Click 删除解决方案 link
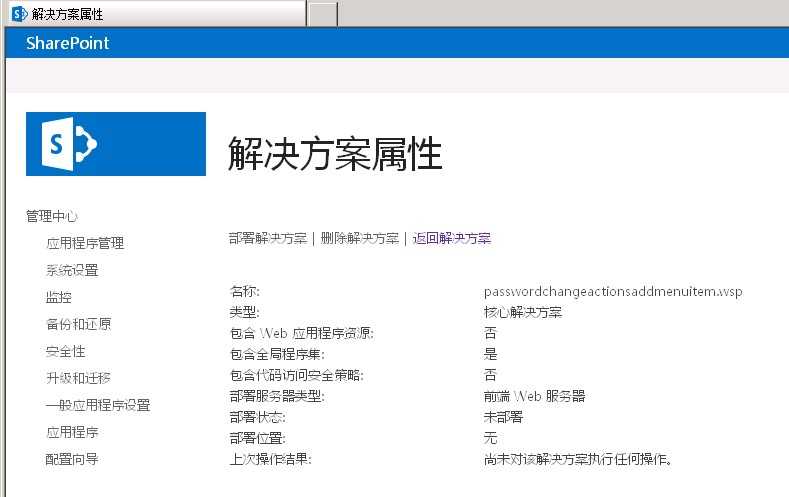 (x=360, y=238)
